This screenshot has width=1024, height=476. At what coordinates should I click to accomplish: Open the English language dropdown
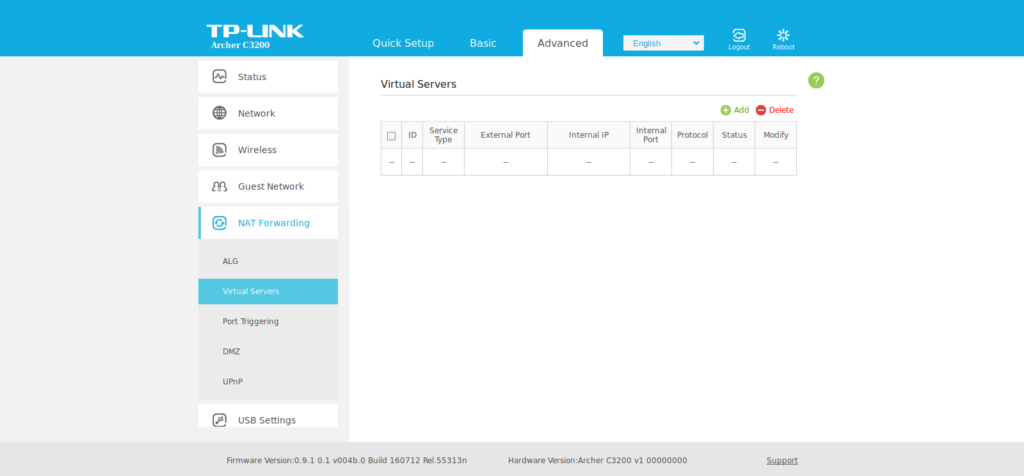(x=663, y=43)
